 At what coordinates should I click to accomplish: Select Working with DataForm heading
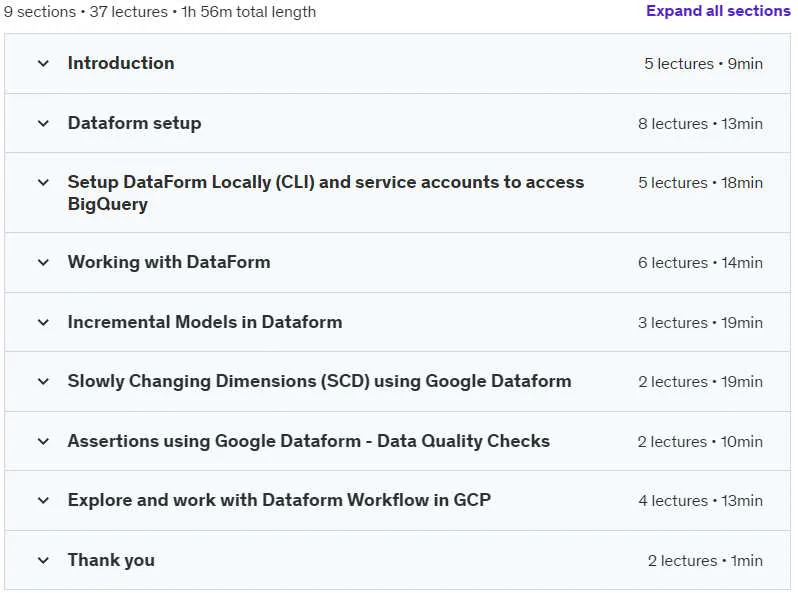point(169,262)
